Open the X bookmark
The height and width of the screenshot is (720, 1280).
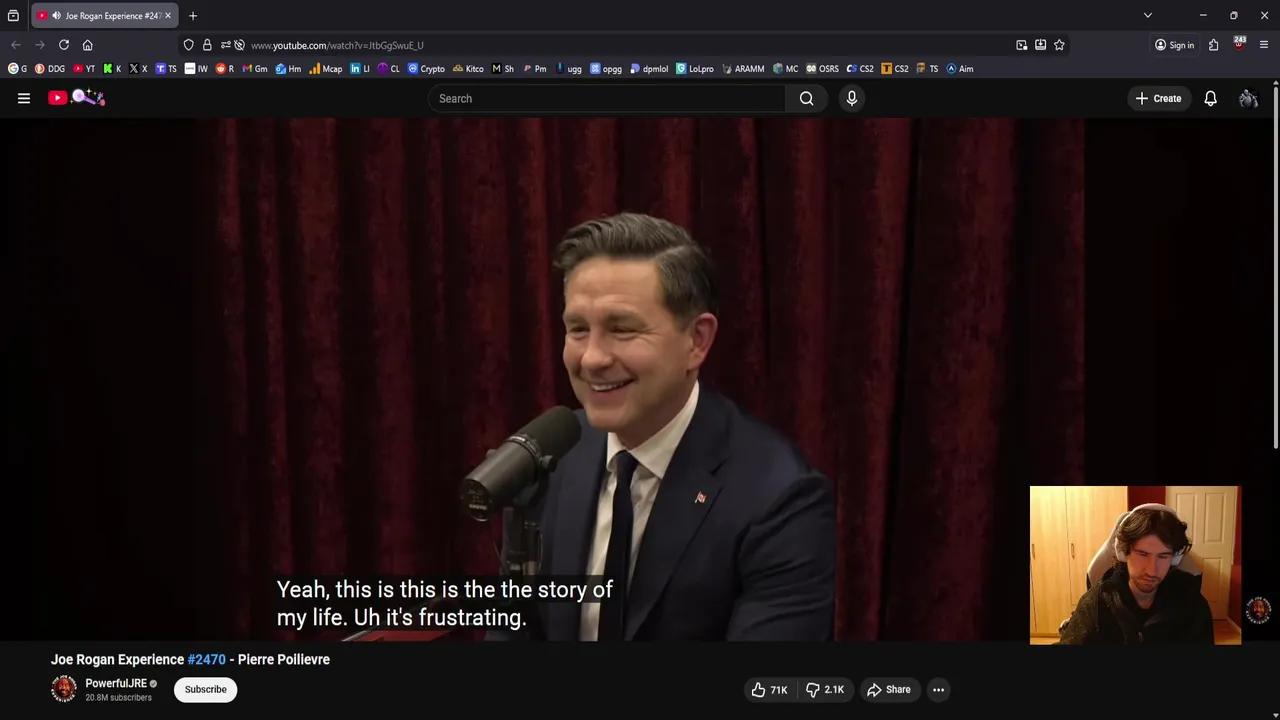[x=139, y=69]
